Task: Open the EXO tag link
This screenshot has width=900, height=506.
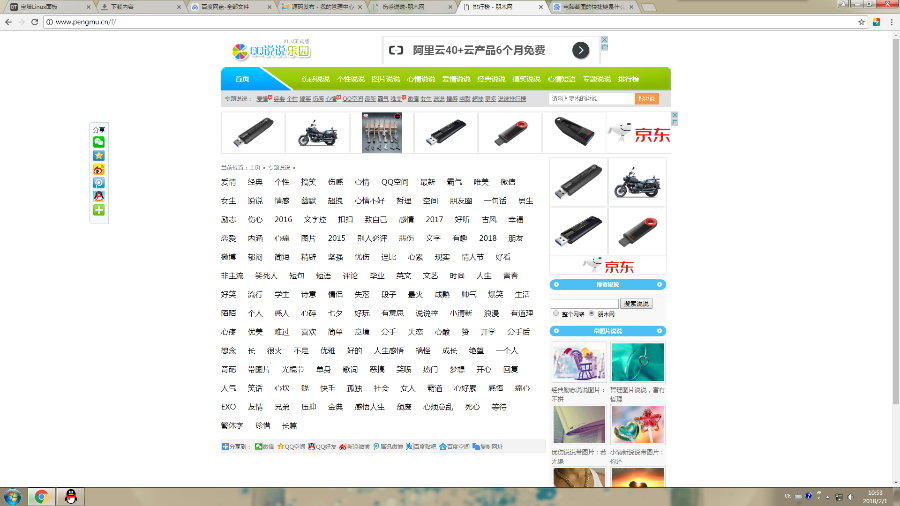Action: pos(228,407)
